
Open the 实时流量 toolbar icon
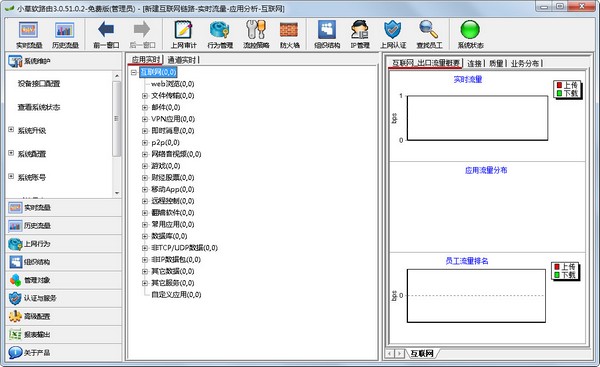click(29, 35)
